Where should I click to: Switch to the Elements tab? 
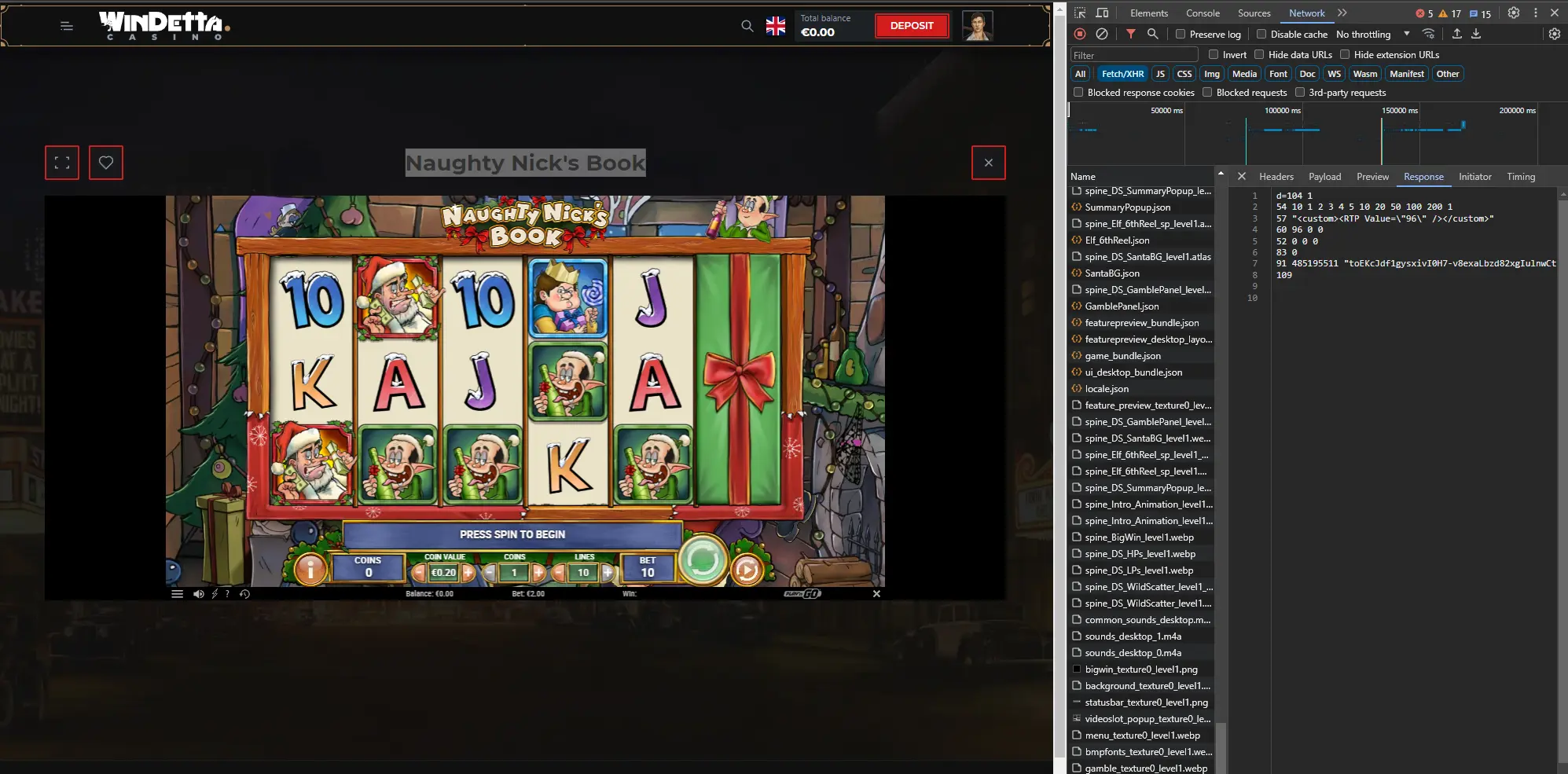click(x=1149, y=13)
